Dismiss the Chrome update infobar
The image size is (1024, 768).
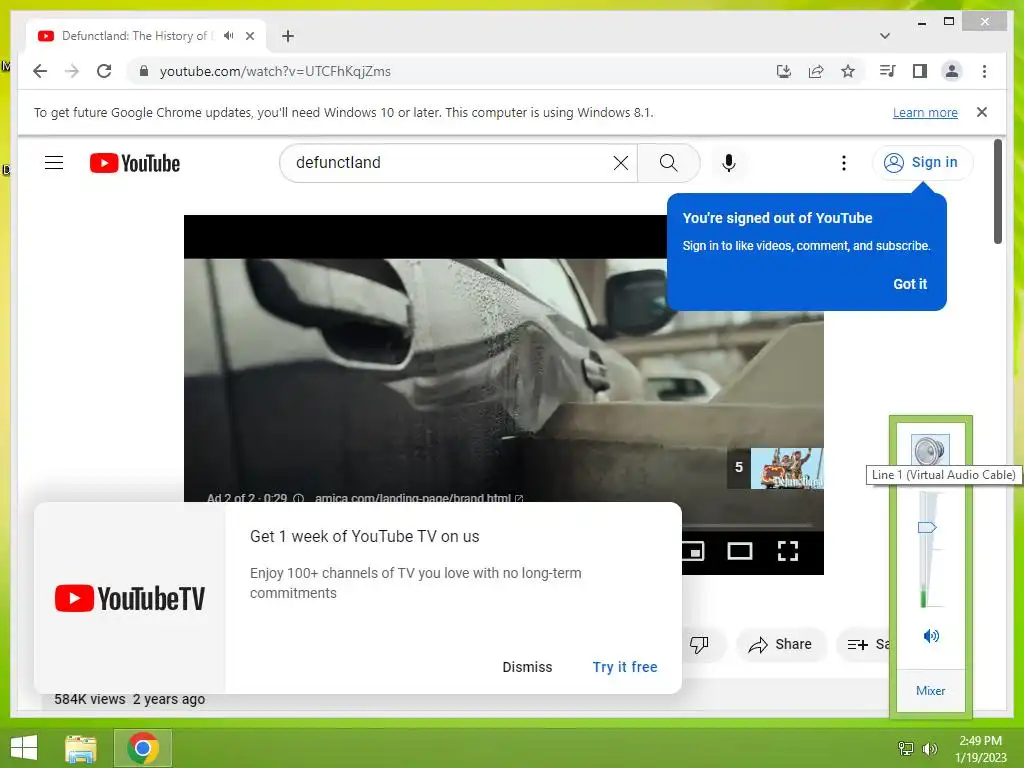click(x=982, y=112)
